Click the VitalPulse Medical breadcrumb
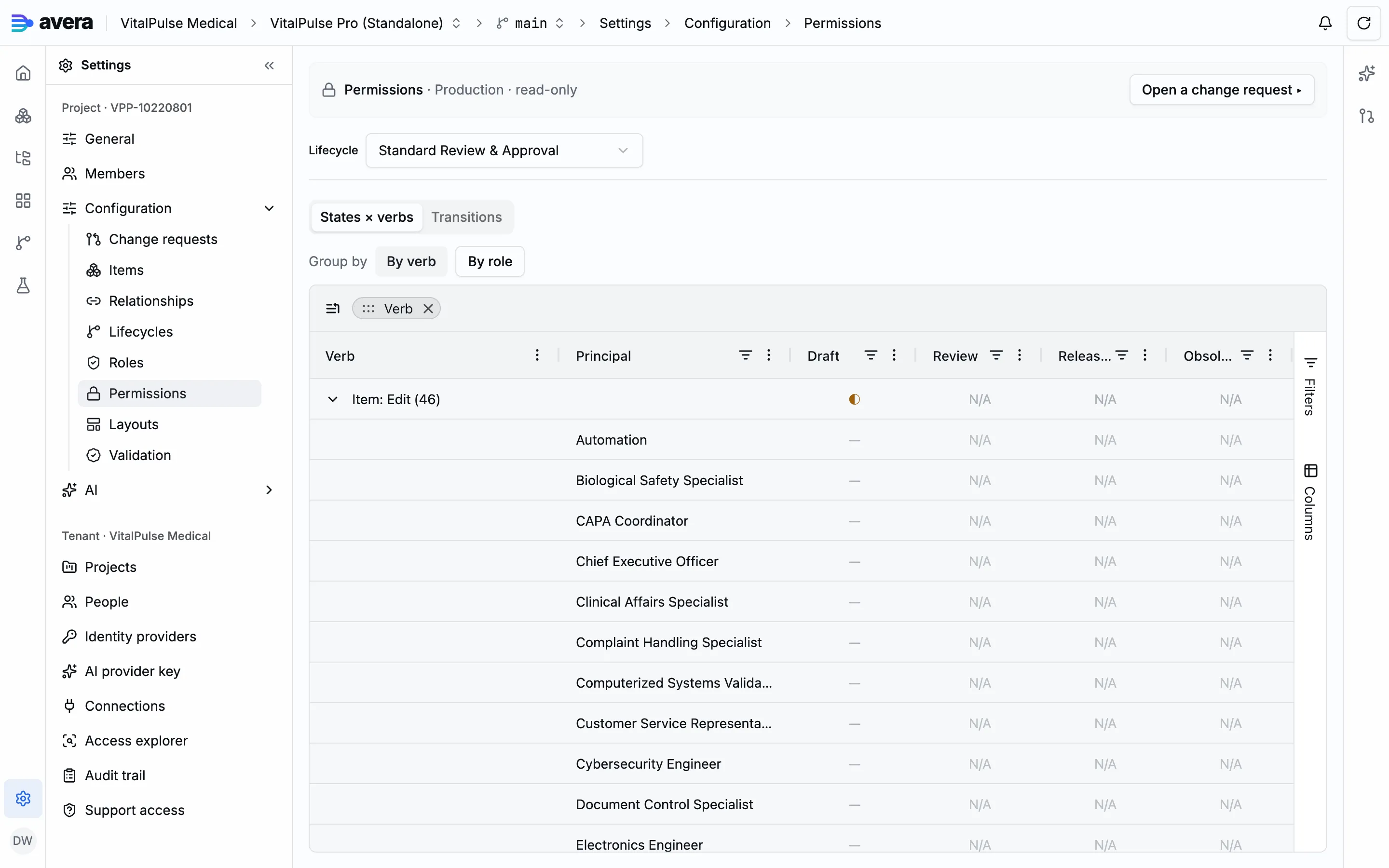 tap(178, 23)
